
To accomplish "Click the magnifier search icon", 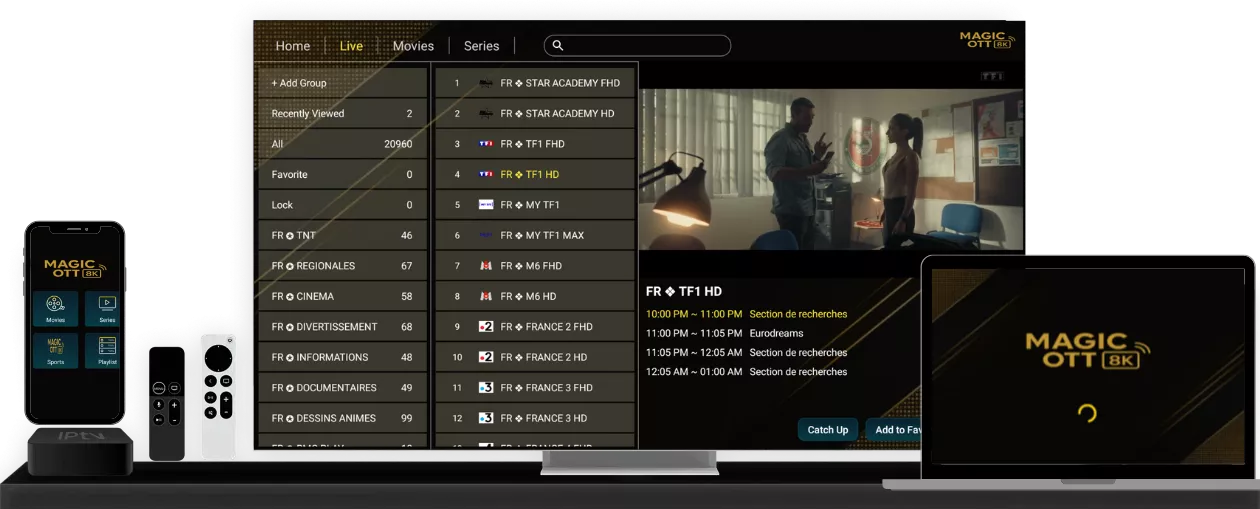I will (x=558, y=46).
